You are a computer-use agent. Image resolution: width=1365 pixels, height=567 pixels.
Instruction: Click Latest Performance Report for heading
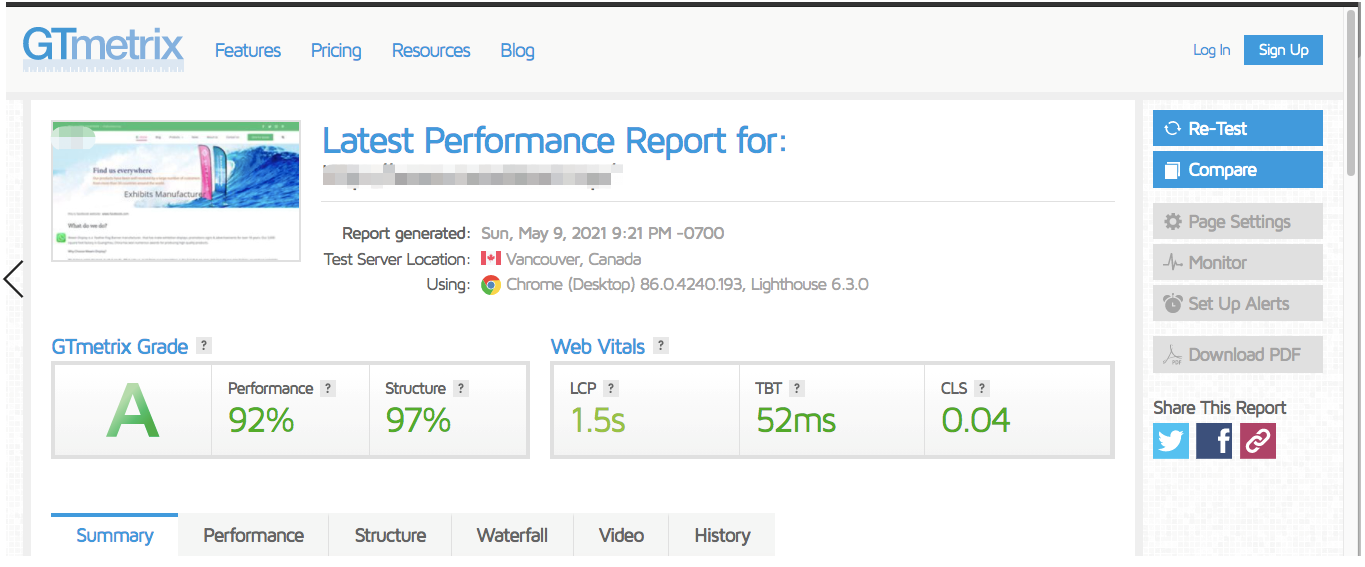pos(555,141)
